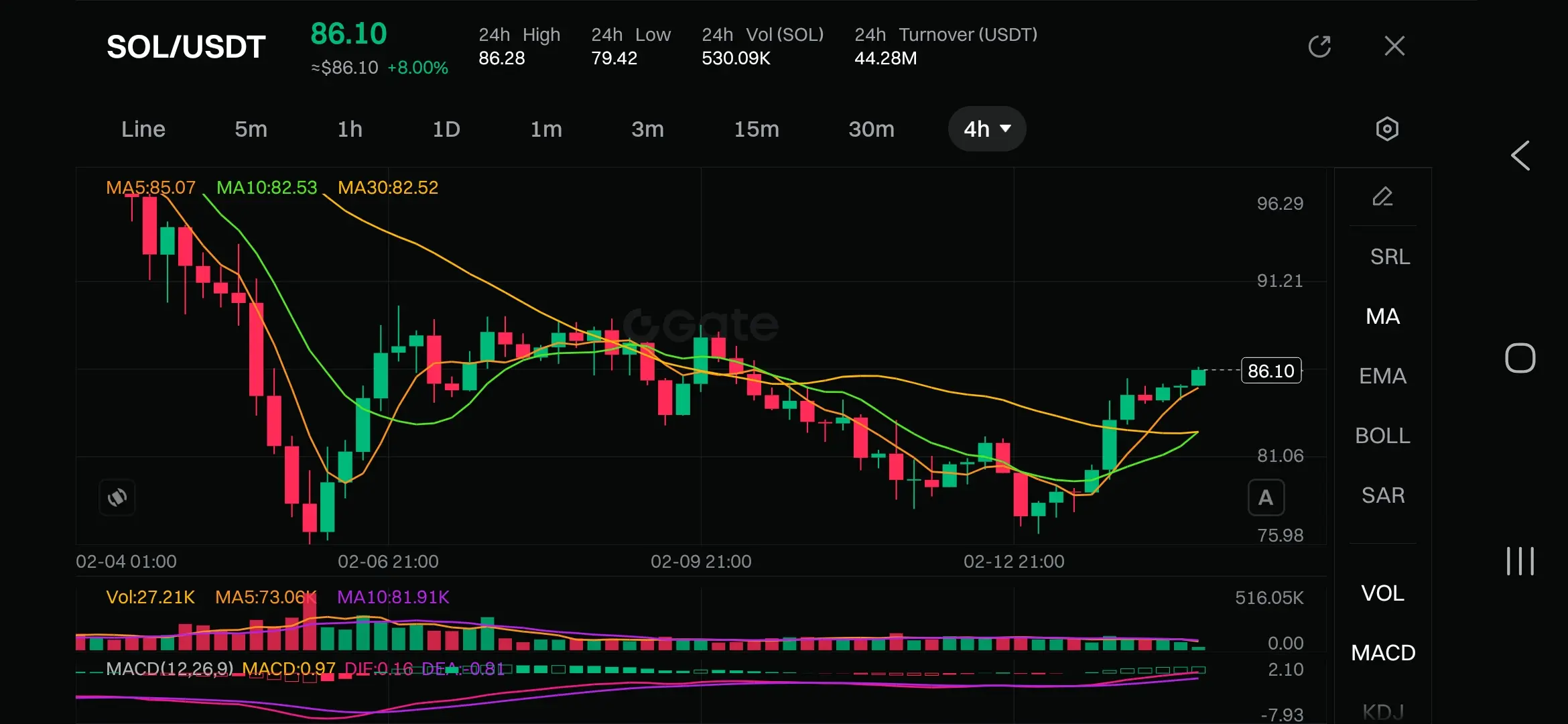1568x724 pixels.
Task: Tap the 86.10 current price marker
Action: point(1270,371)
